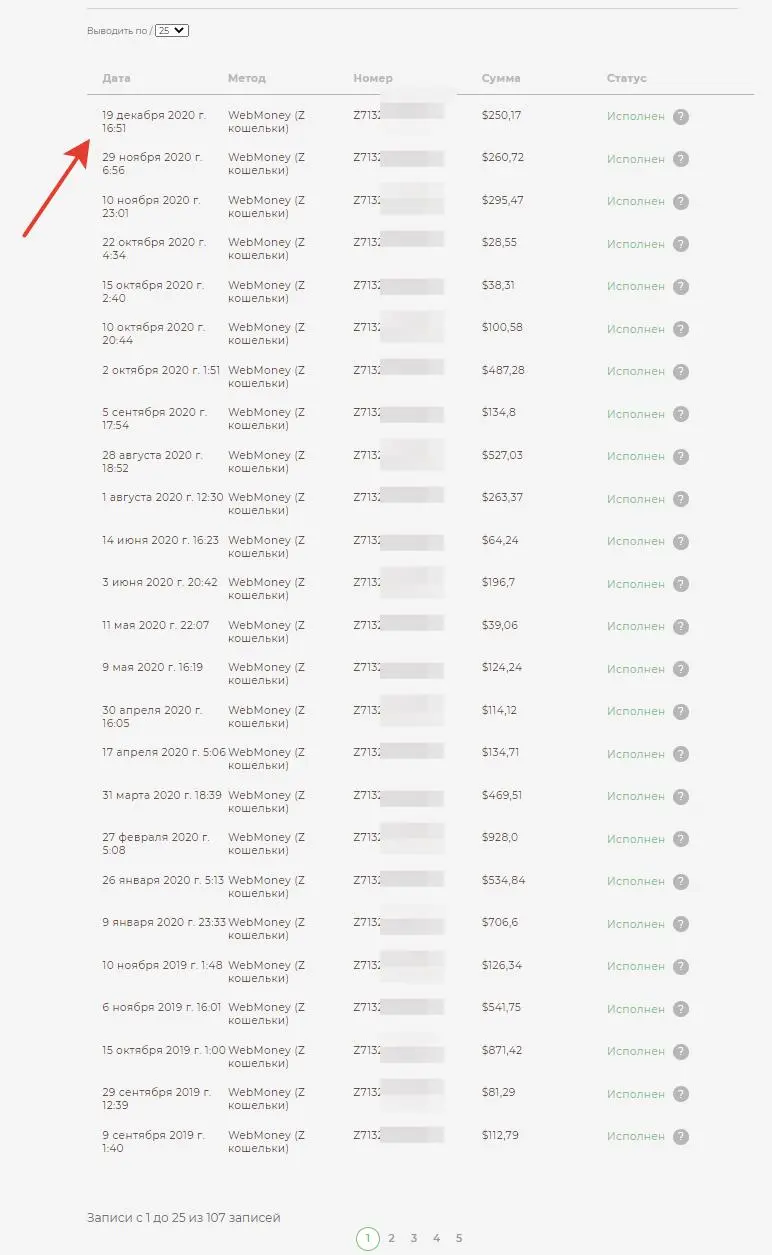The image size is (772, 1255).
Task: Click question icon beside $871,42 payment
Action: tap(681, 1051)
